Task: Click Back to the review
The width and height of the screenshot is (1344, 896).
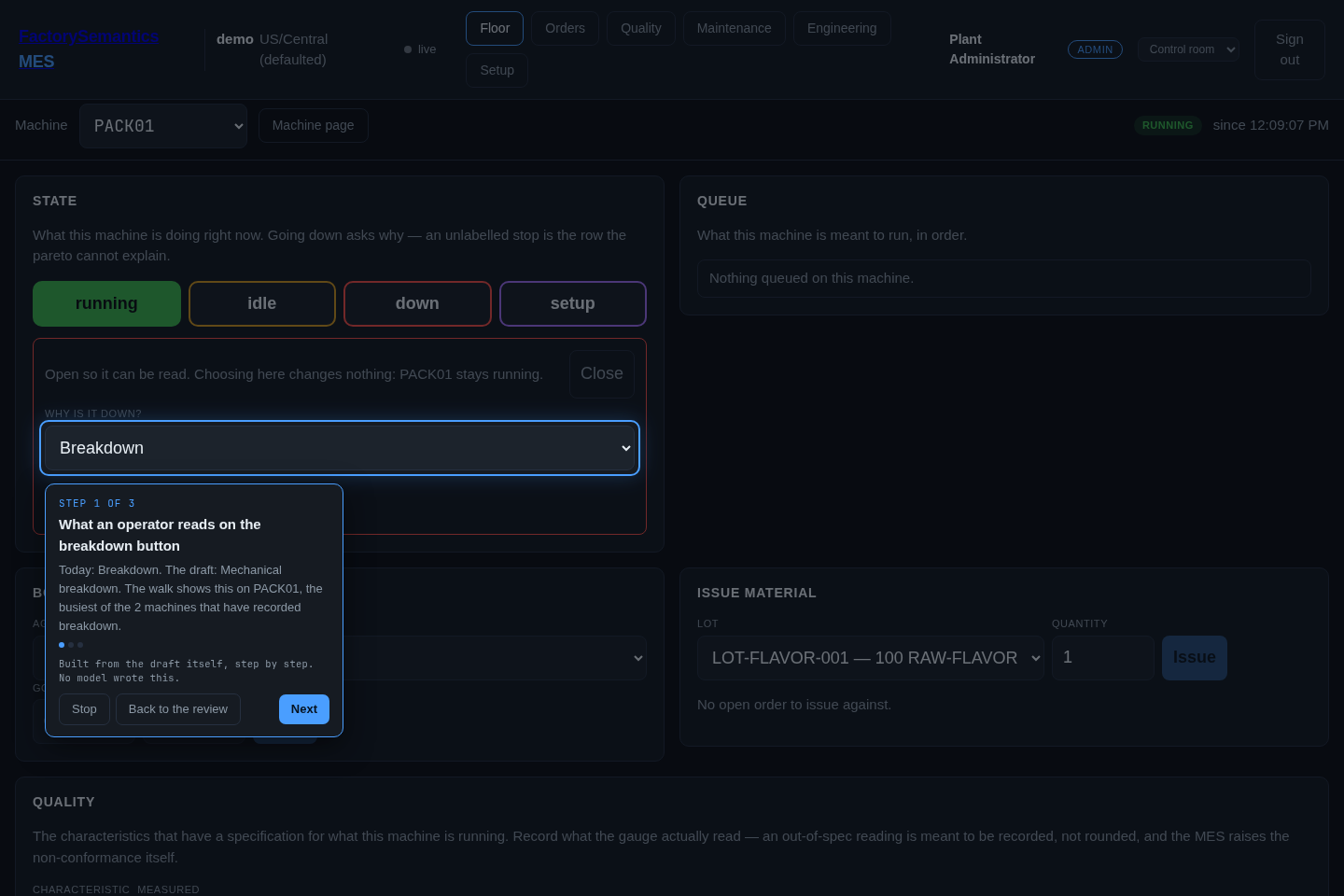Action: pyautogui.click(x=178, y=709)
